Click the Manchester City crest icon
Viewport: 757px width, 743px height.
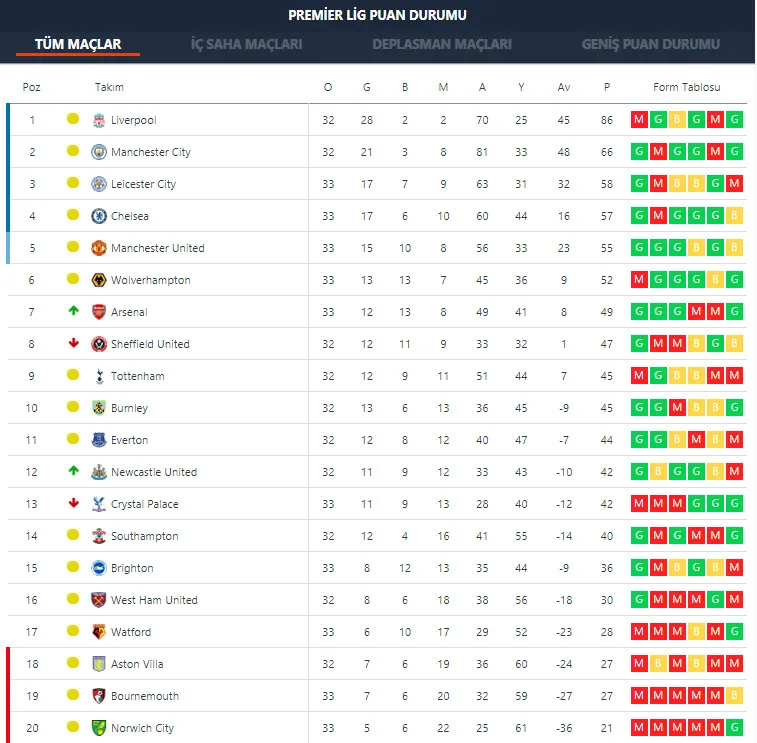tap(99, 152)
